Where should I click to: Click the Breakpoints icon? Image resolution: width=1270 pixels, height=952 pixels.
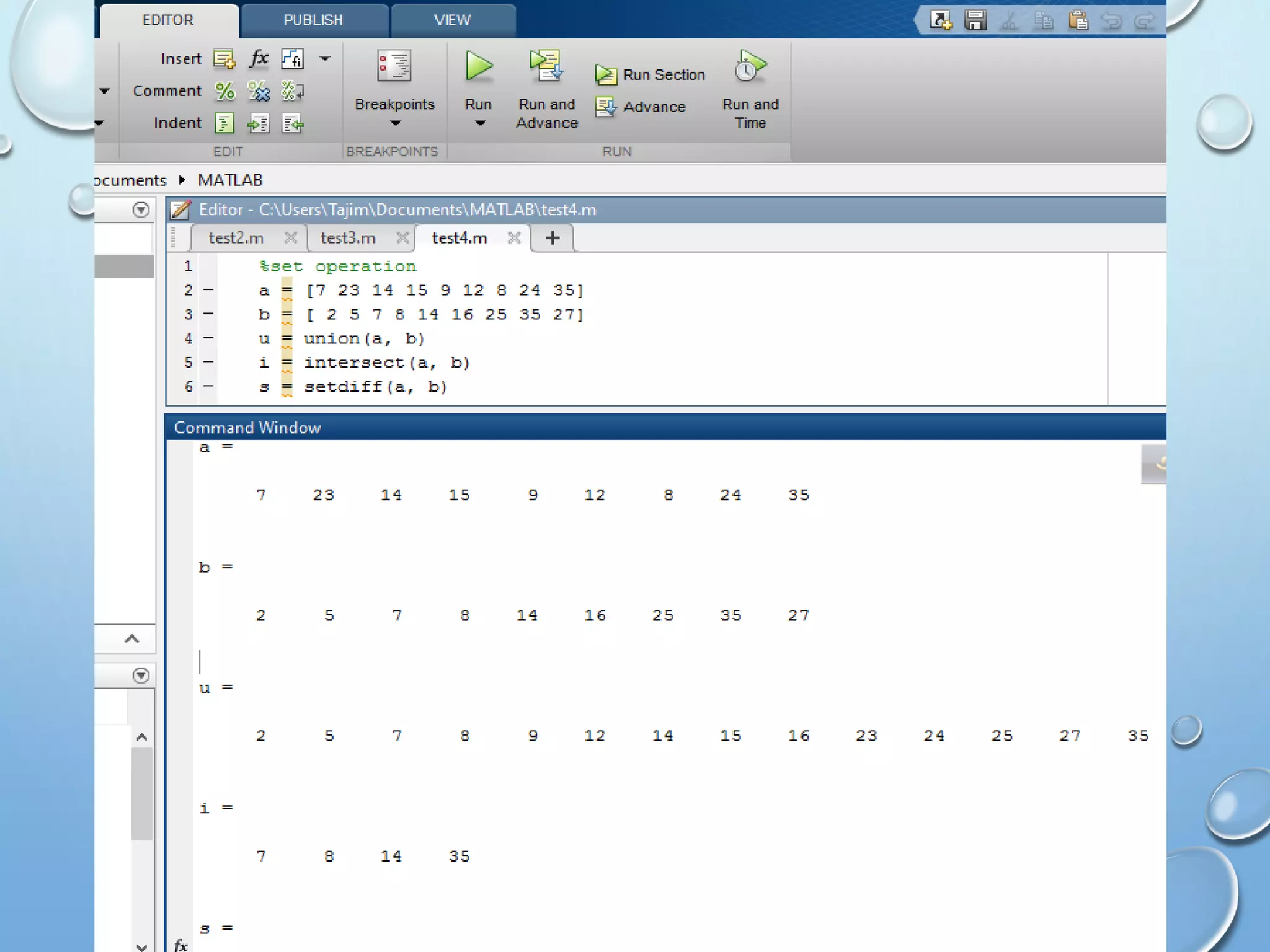click(394, 66)
